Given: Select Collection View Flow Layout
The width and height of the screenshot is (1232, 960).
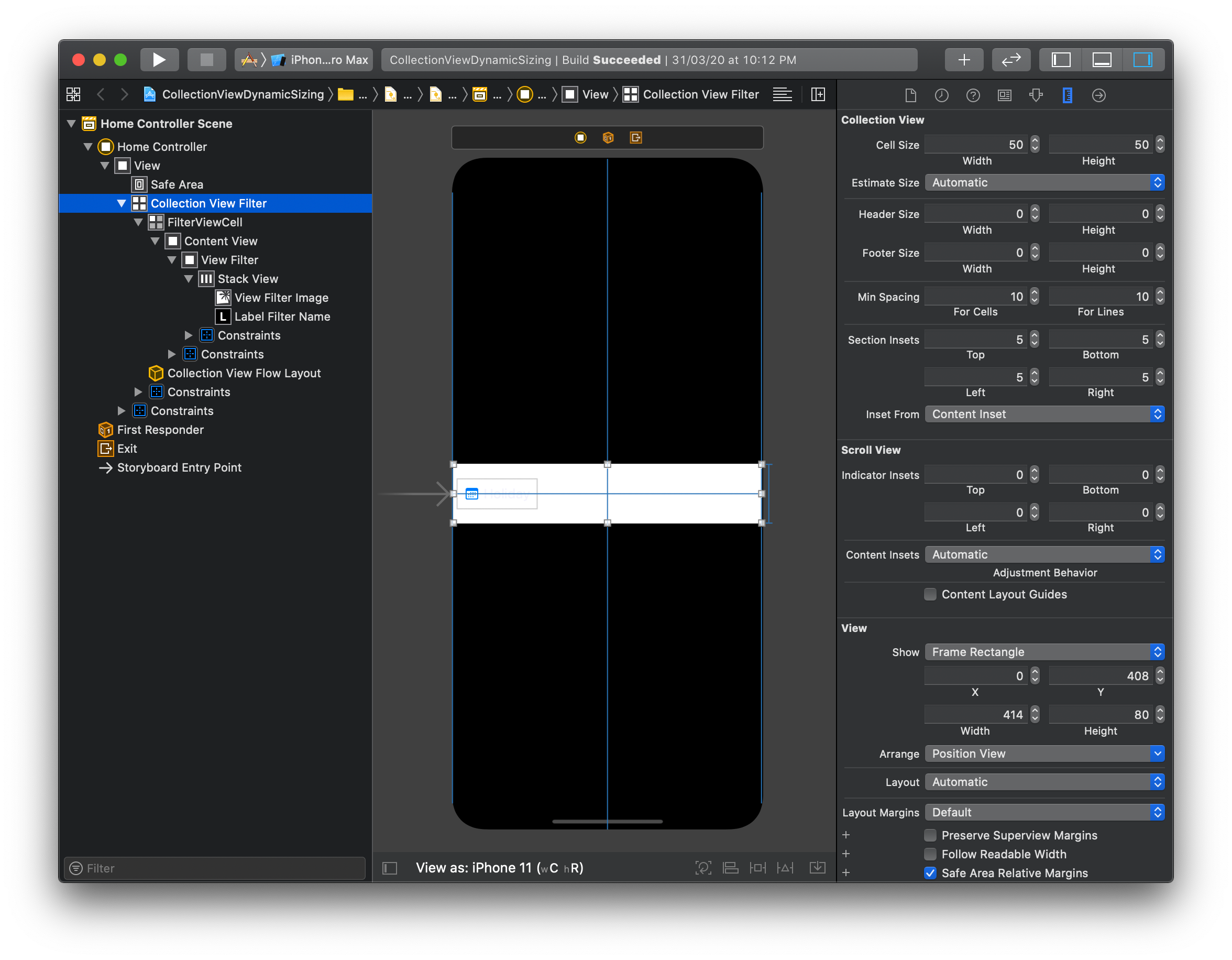Looking at the screenshot, I should tap(244, 374).
